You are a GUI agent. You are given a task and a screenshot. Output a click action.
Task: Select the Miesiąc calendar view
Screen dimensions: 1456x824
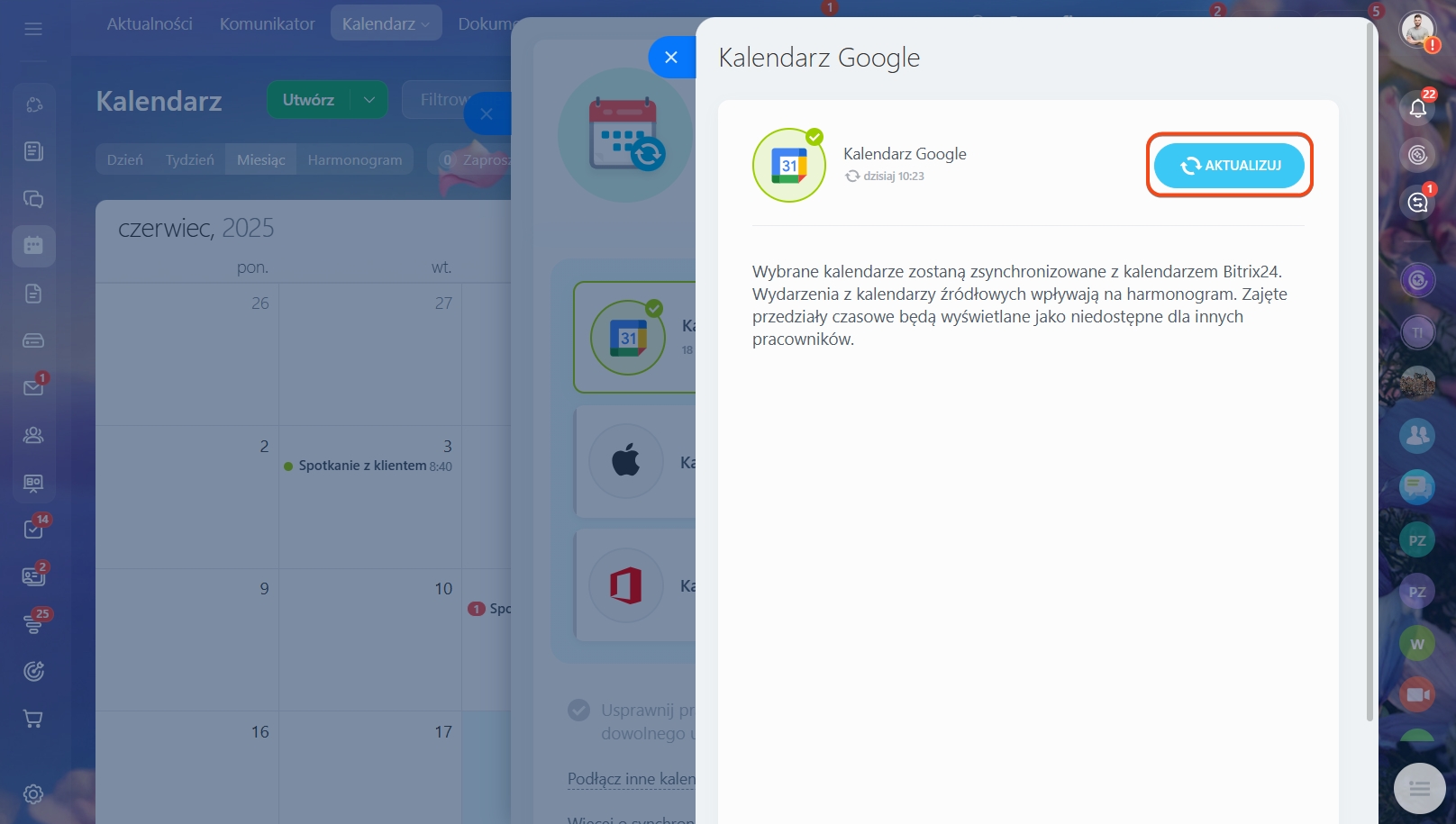tap(261, 159)
